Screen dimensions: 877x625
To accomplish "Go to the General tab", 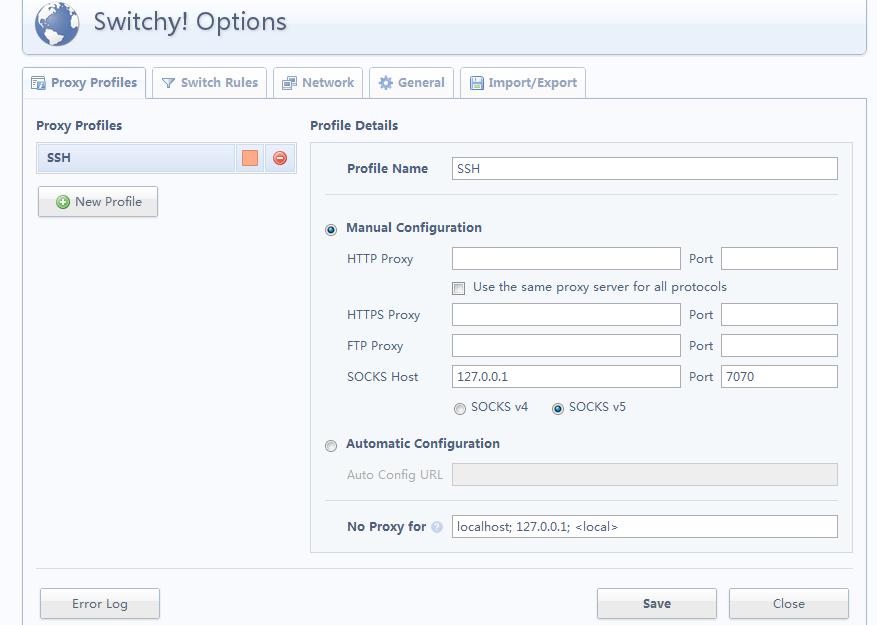I will (411, 83).
